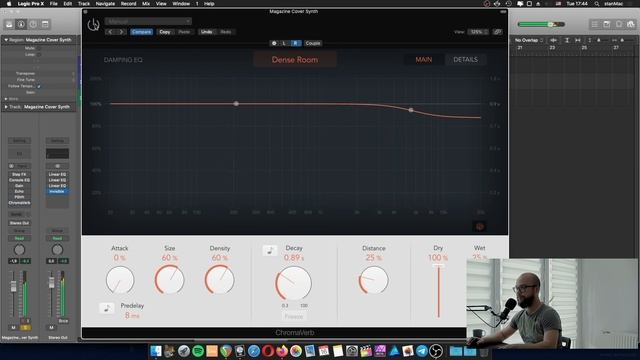Open Finder from the dock
Image resolution: width=640 pixels, height=360 pixels.
click(156, 351)
